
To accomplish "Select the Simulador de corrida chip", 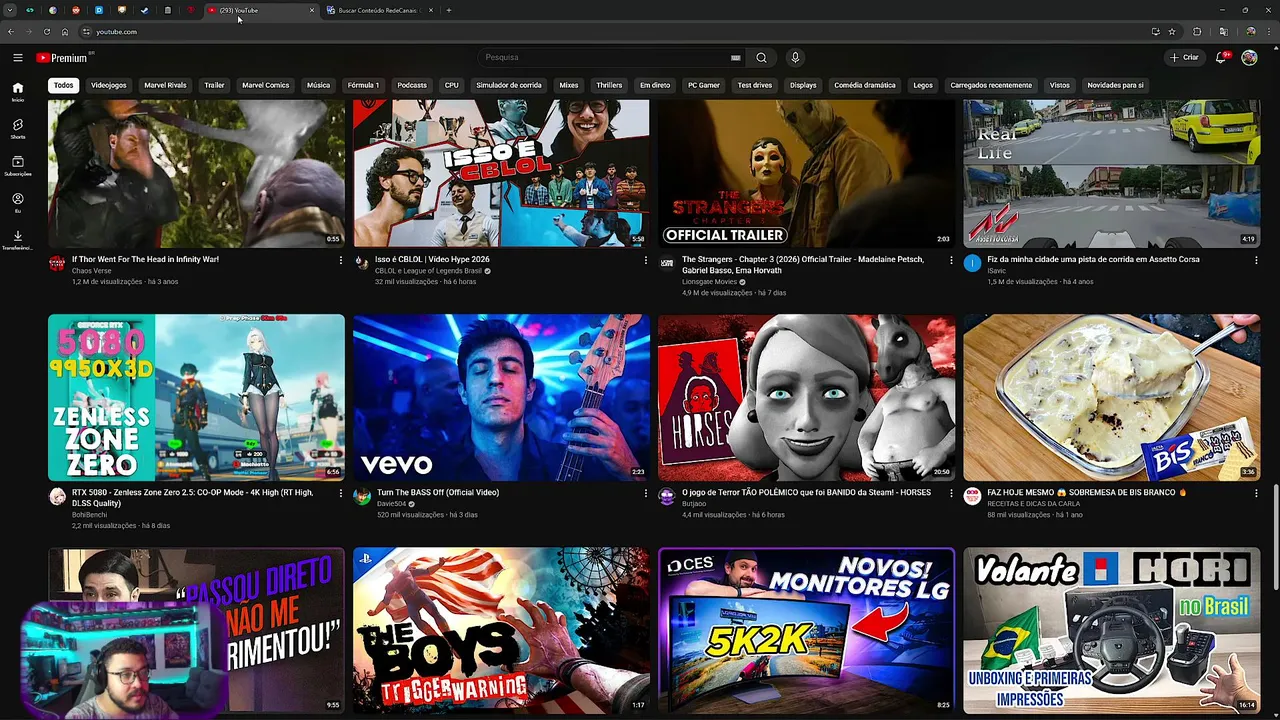I will click(x=509, y=85).
